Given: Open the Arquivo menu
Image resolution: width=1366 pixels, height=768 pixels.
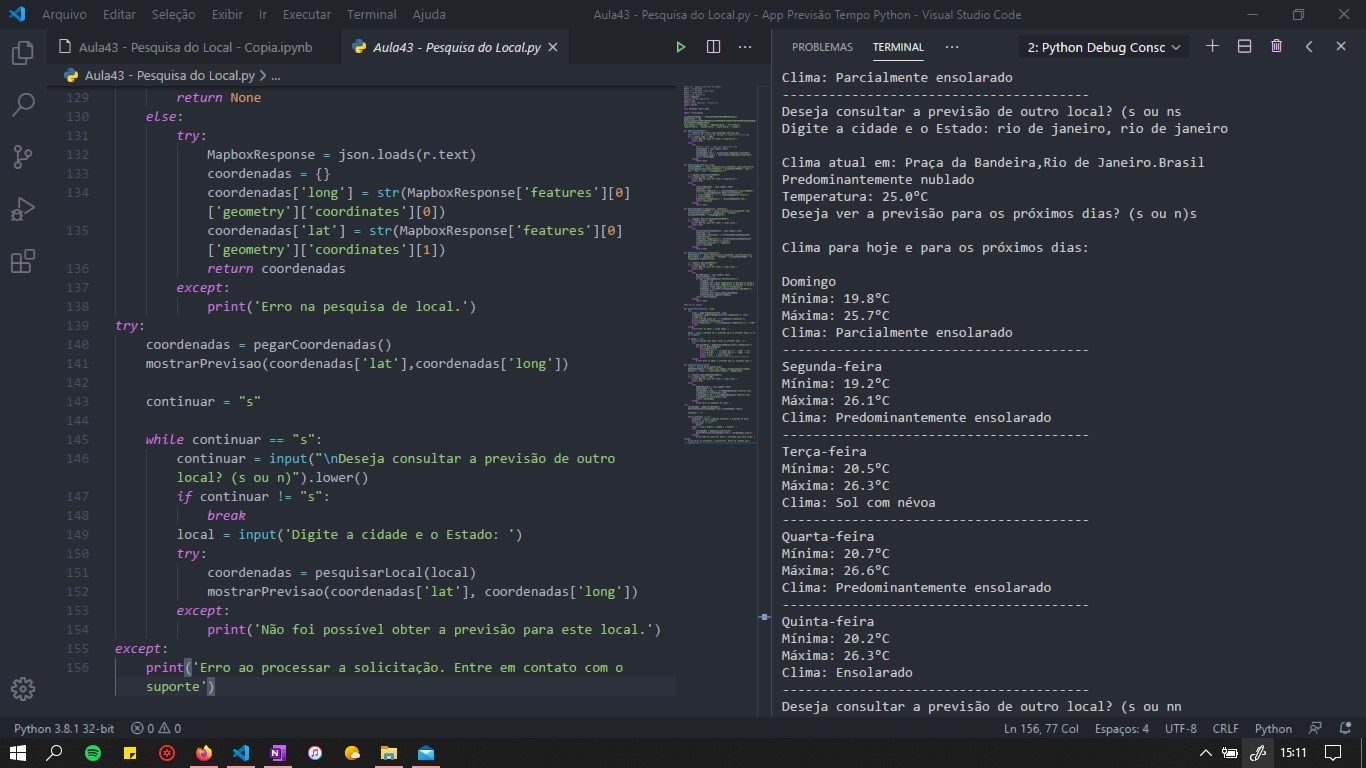Looking at the screenshot, I should [64, 15].
